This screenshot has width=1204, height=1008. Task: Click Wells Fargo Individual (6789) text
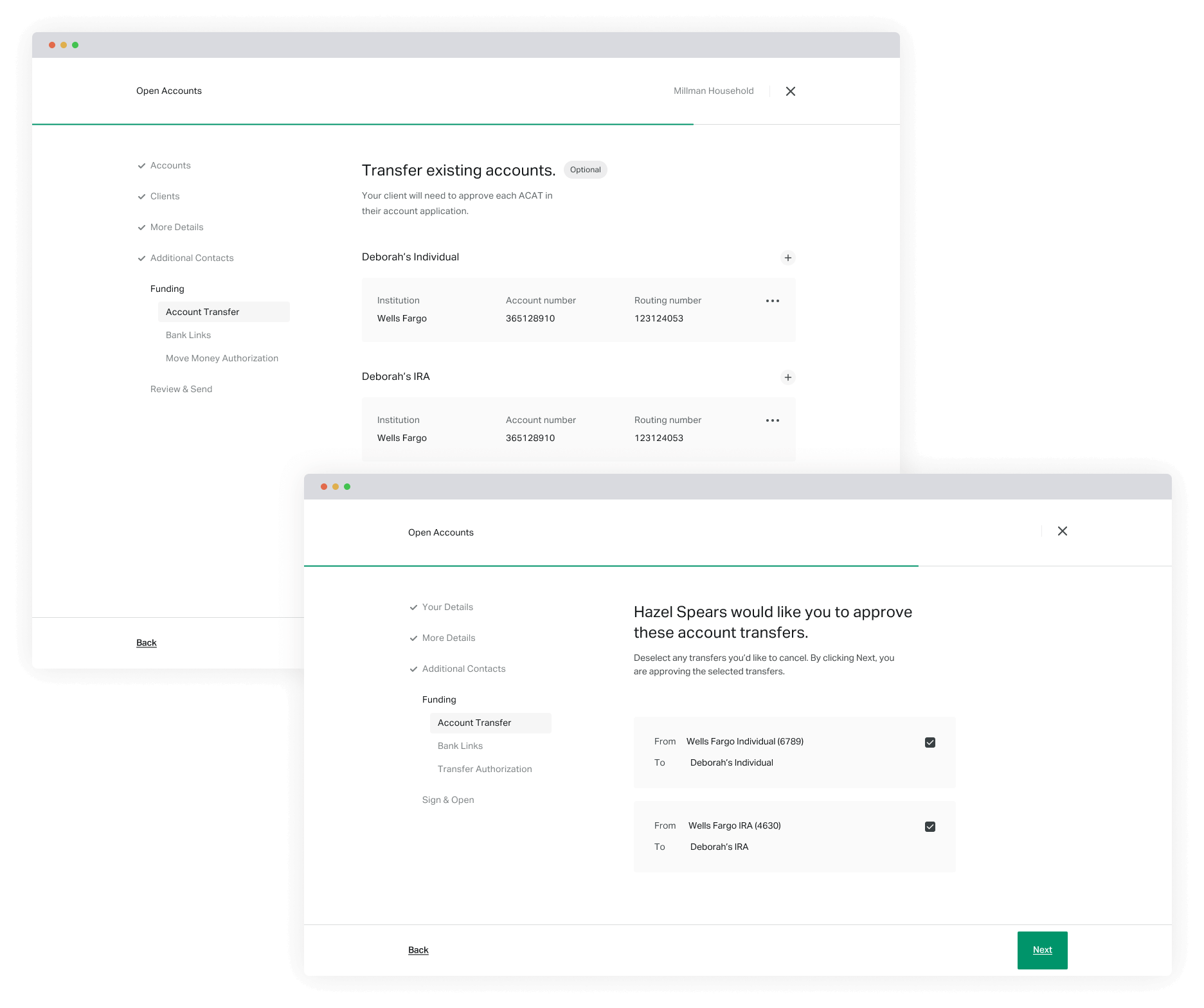pyautogui.click(x=745, y=741)
